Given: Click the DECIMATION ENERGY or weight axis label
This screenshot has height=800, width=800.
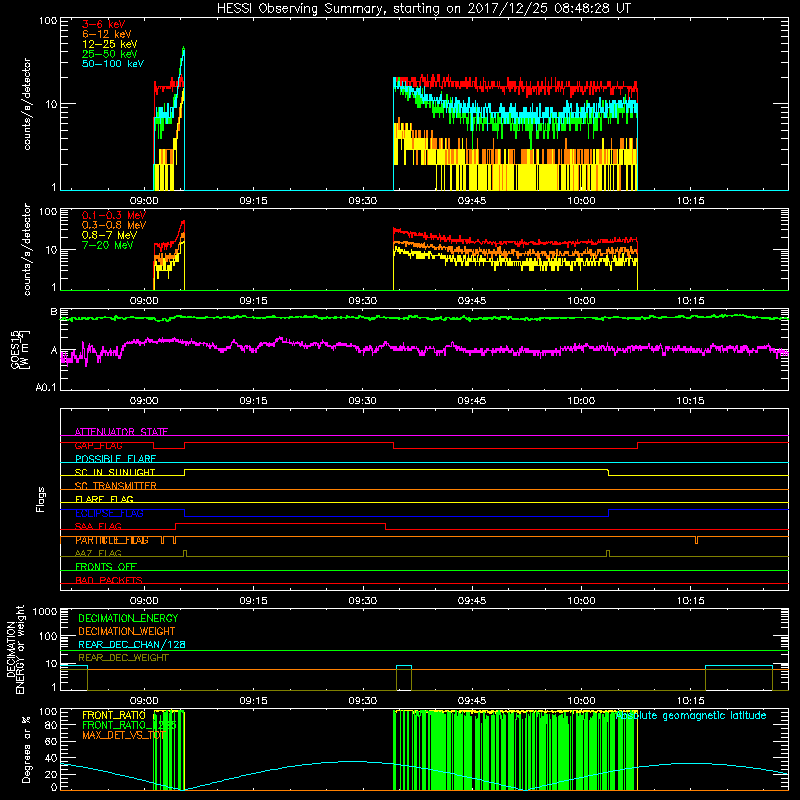Looking at the screenshot, I should (14, 649).
